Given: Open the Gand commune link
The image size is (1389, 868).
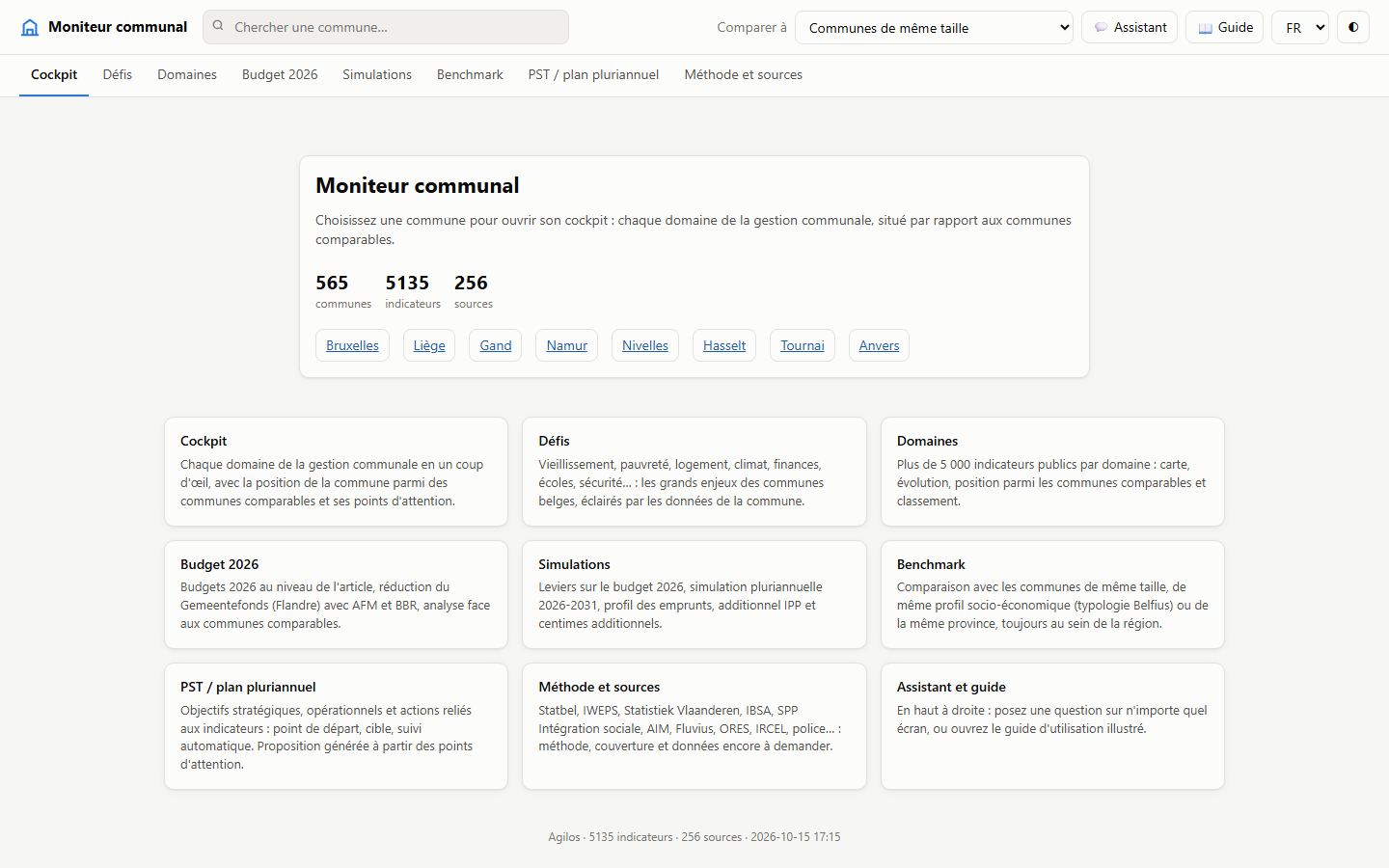Looking at the screenshot, I should [496, 345].
